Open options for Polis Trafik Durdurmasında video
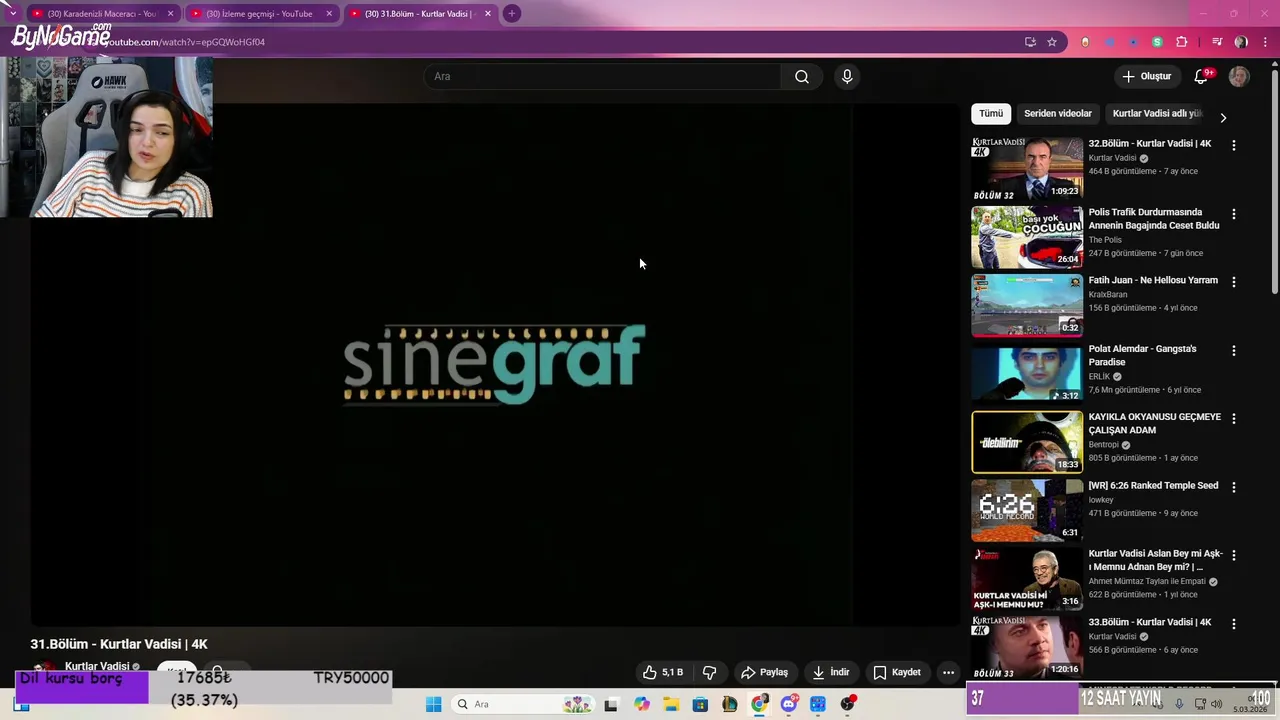This screenshot has width=1280, height=720. click(1233, 214)
